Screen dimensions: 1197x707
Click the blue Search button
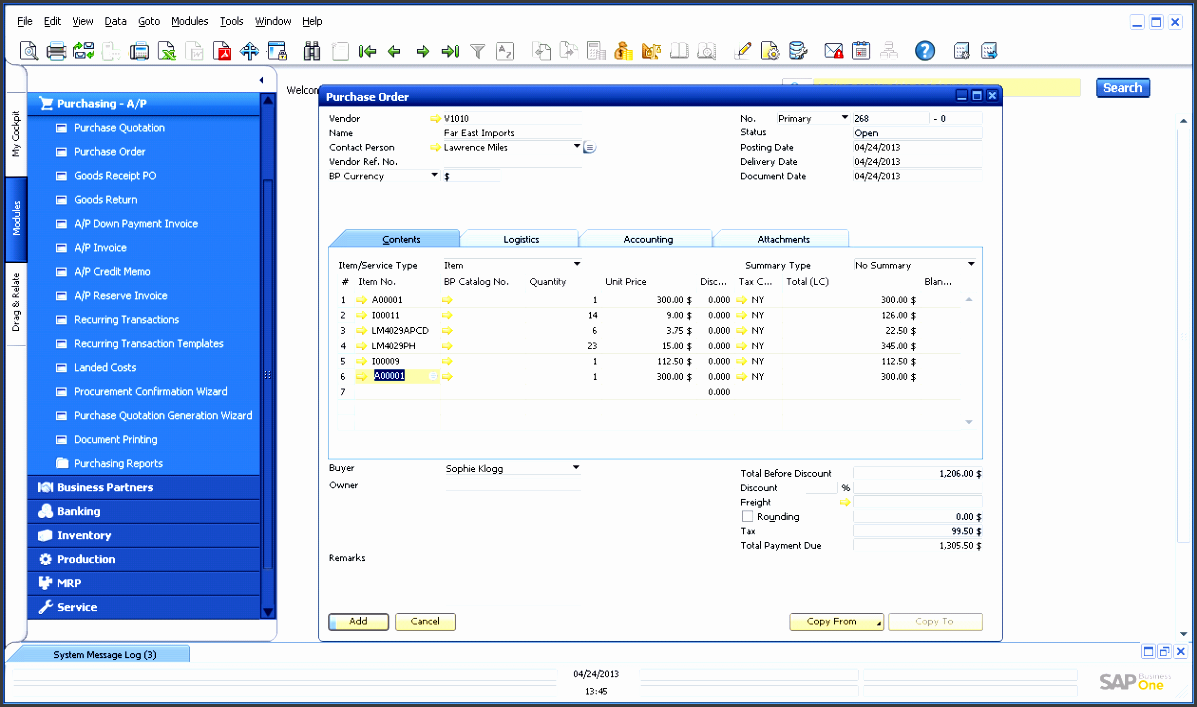point(1122,88)
